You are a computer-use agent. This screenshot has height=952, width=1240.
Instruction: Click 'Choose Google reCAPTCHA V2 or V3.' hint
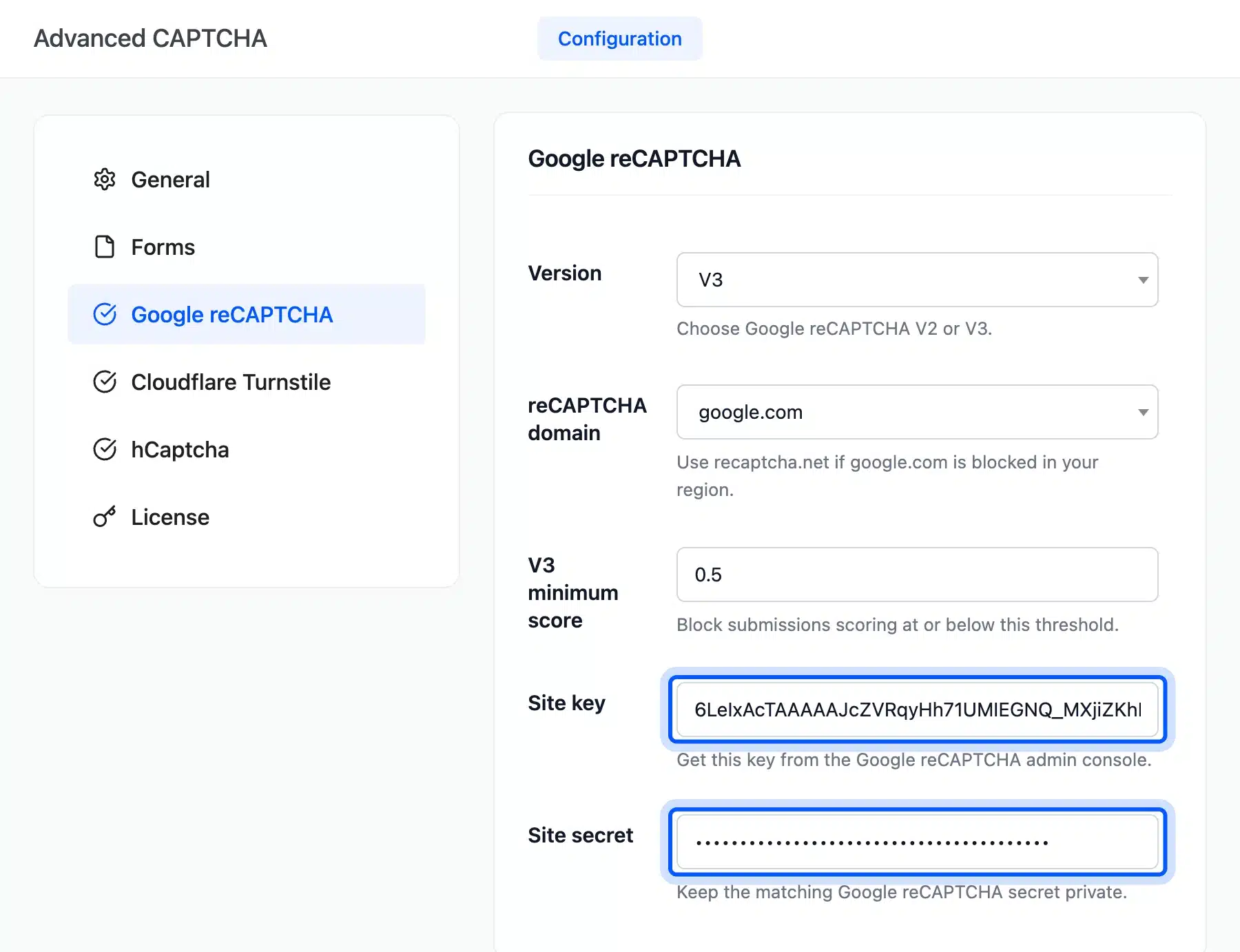[x=834, y=329]
